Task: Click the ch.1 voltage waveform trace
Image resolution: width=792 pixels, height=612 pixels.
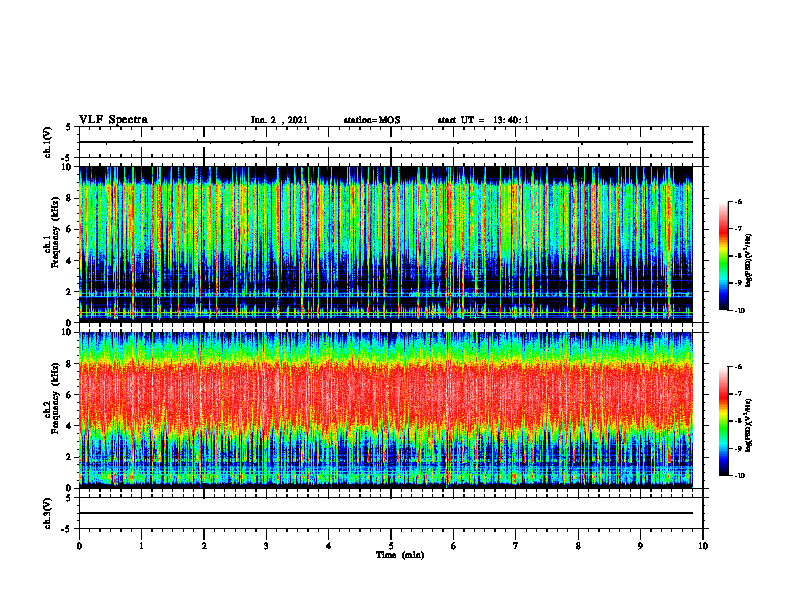Action: (386, 142)
